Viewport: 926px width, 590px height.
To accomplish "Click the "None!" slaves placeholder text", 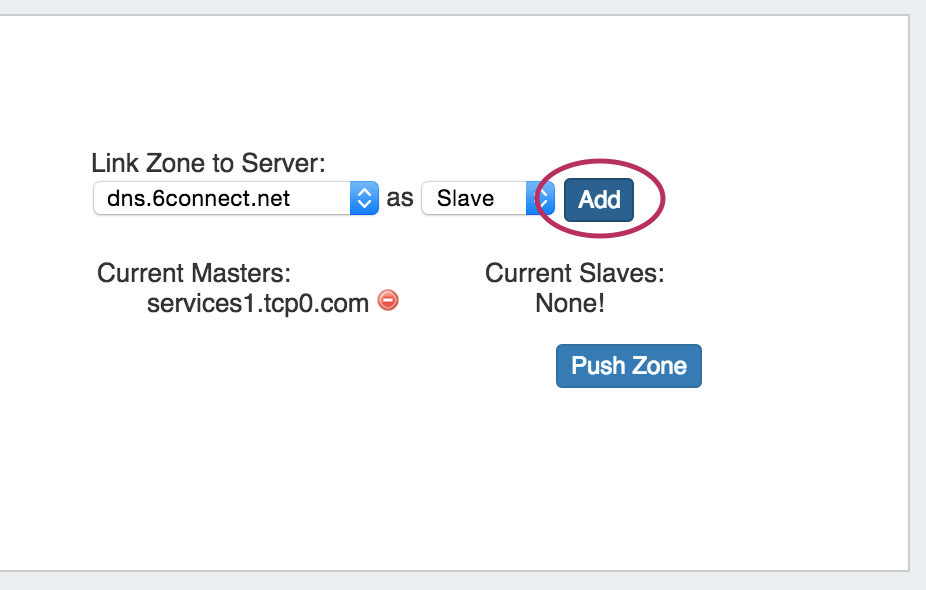I will pos(570,303).
